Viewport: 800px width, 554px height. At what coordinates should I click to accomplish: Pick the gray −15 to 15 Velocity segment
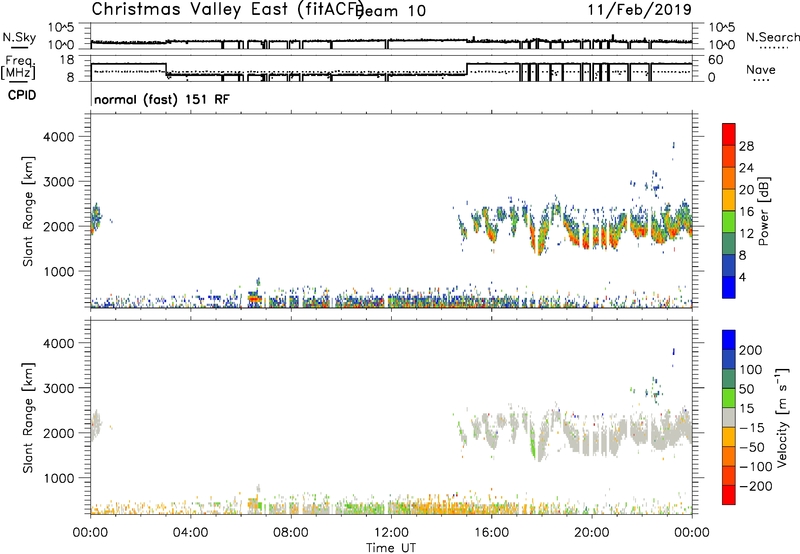tap(729, 418)
